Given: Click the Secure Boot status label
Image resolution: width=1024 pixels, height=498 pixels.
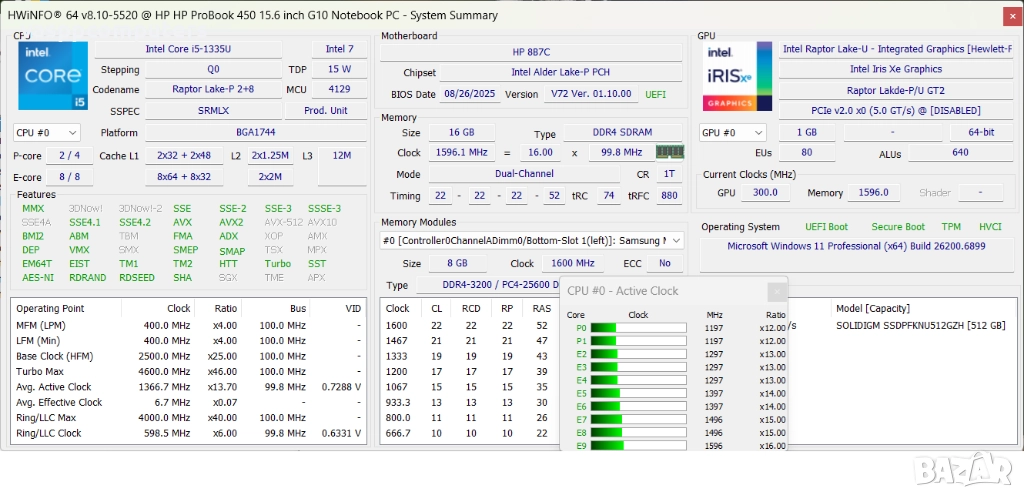Looking at the screenshot, I should pos(897,227).
